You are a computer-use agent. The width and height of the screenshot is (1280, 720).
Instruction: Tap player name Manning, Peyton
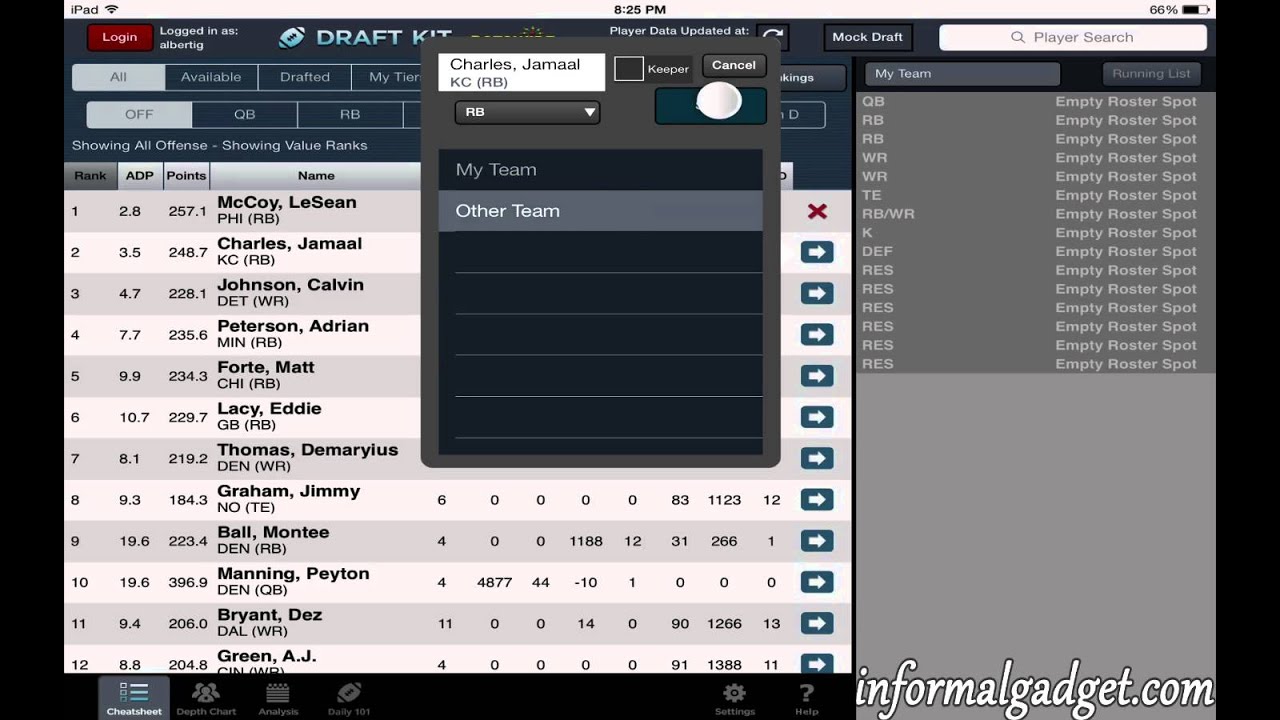tap(293, 574)
